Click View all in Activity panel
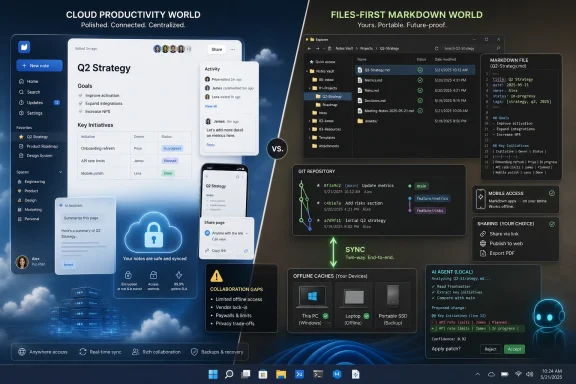The width and height of the screenshot is (576, 384). coord(211,106)
